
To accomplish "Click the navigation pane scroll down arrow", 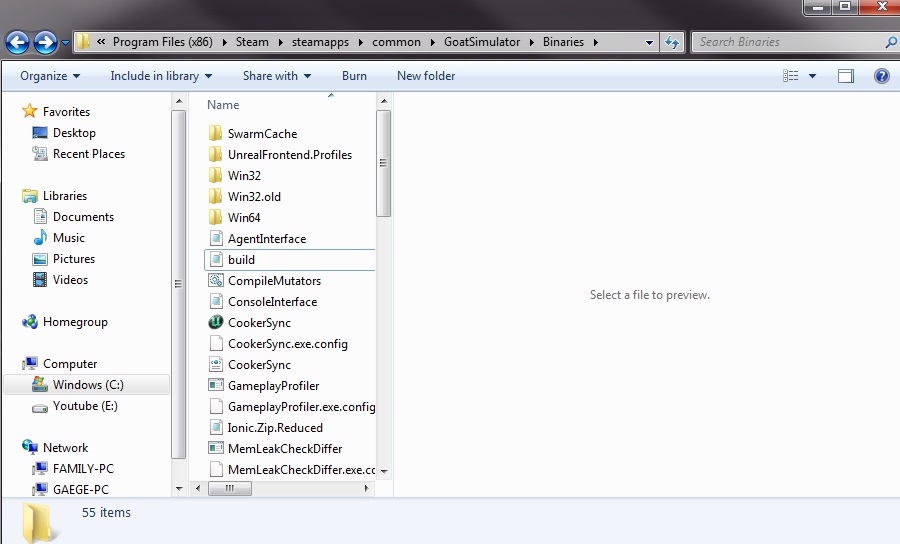I will [x=179, y=489].
